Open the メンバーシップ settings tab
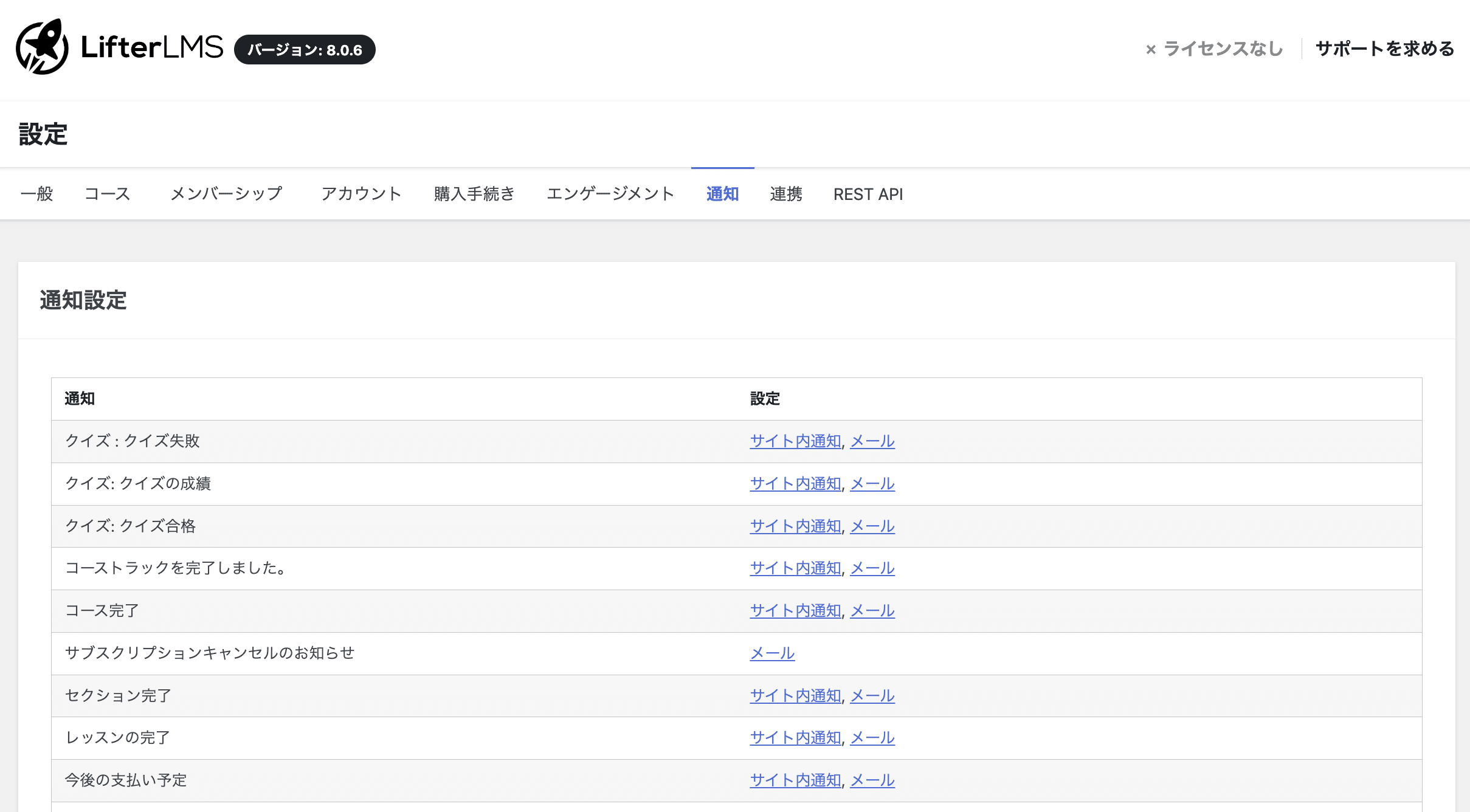The height and width of the screenshot is (812, 1470). (x=226, y=194)
